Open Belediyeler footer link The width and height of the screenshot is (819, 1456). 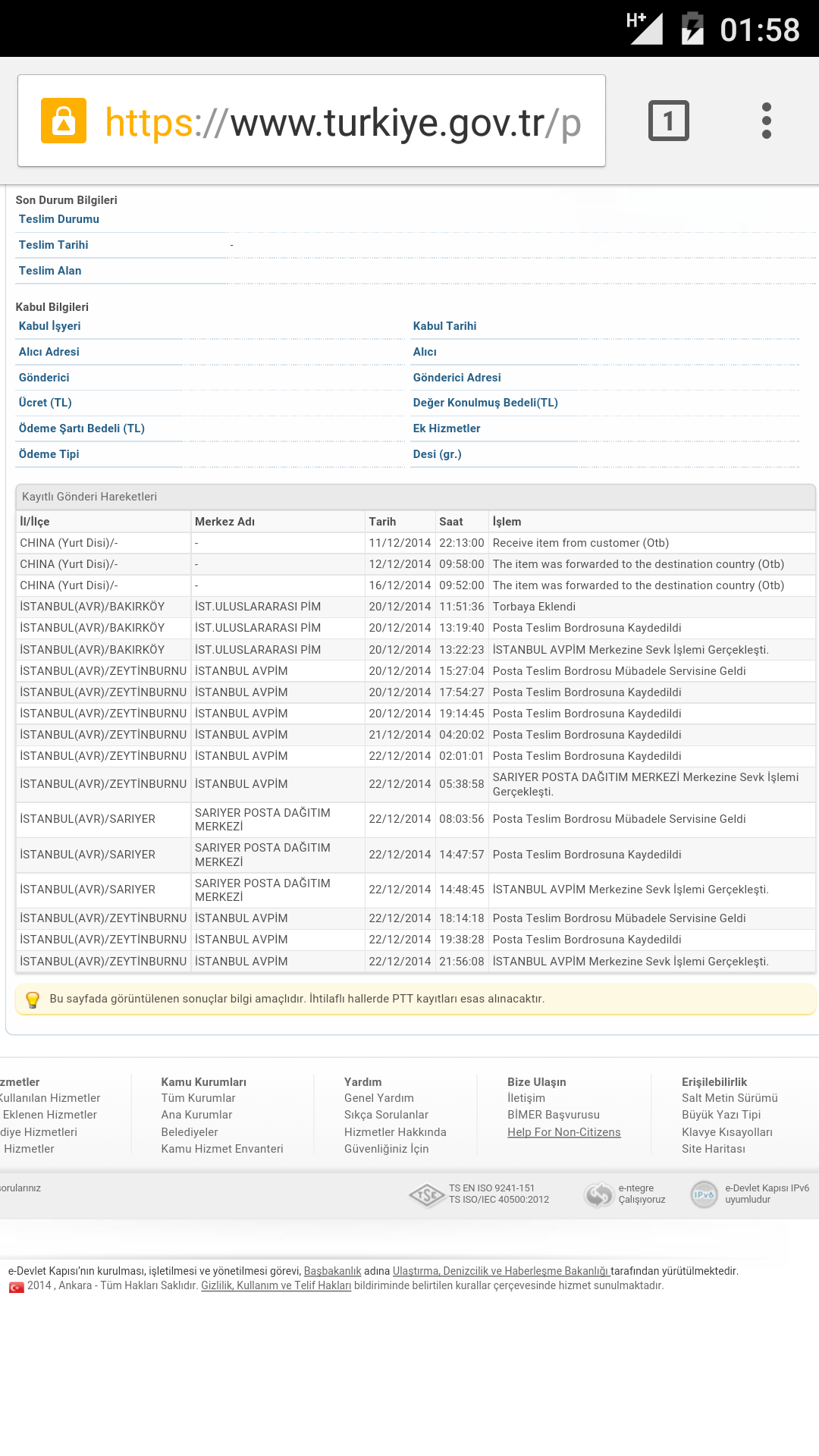[190, 1132]
